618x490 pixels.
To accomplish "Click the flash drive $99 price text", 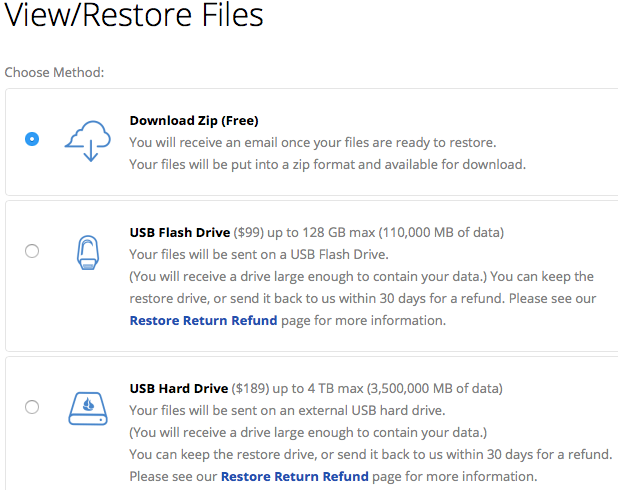I will pyautogui.click(x=248, y=233).
